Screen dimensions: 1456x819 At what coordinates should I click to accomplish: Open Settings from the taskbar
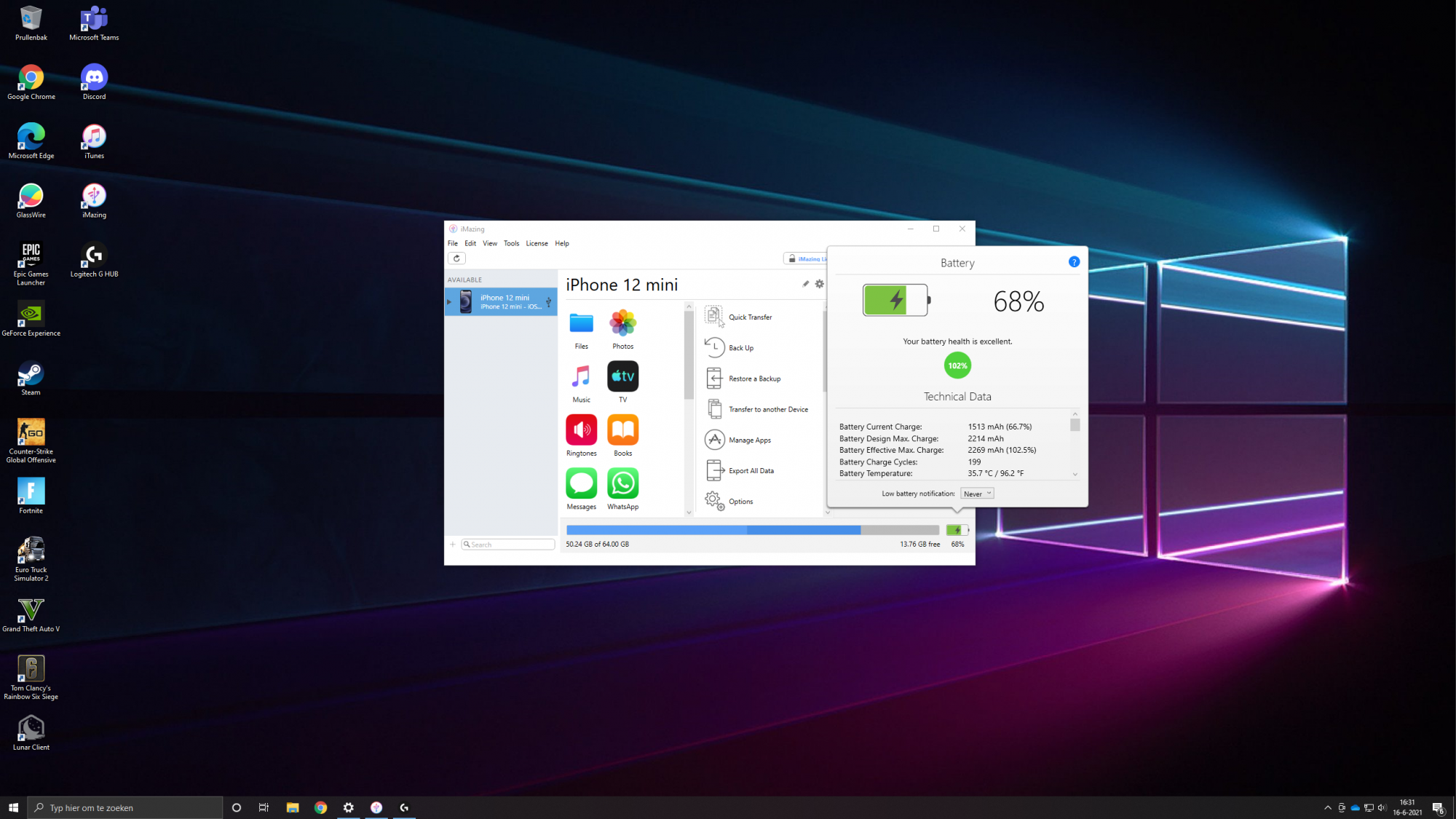[349, 807]
